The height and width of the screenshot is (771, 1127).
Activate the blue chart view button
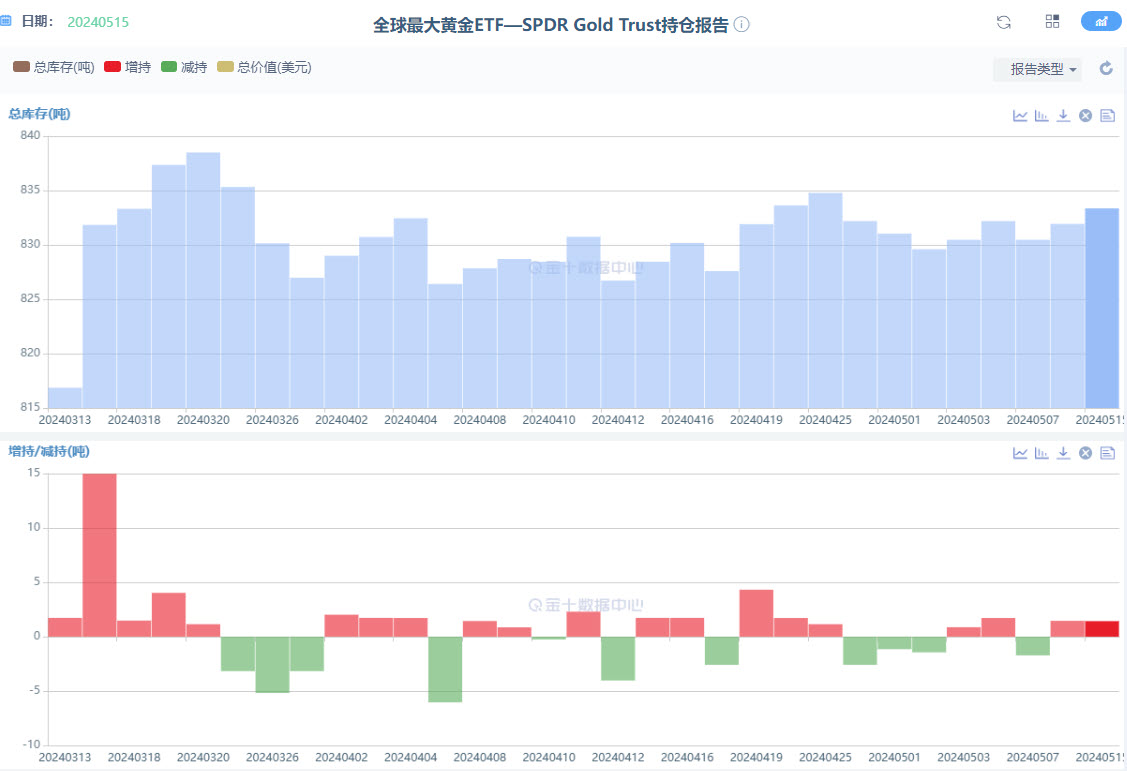coord(1100,22)
